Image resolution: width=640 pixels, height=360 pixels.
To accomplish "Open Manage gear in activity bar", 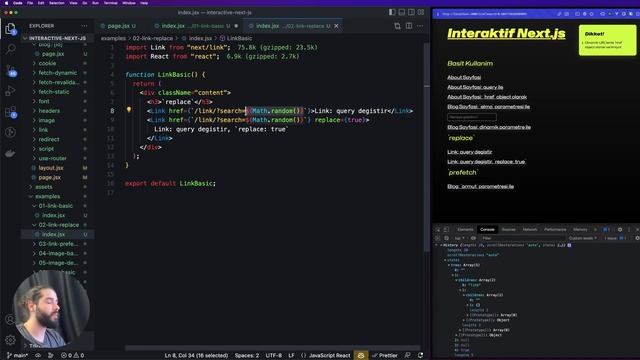I will (x=10, y=340).
